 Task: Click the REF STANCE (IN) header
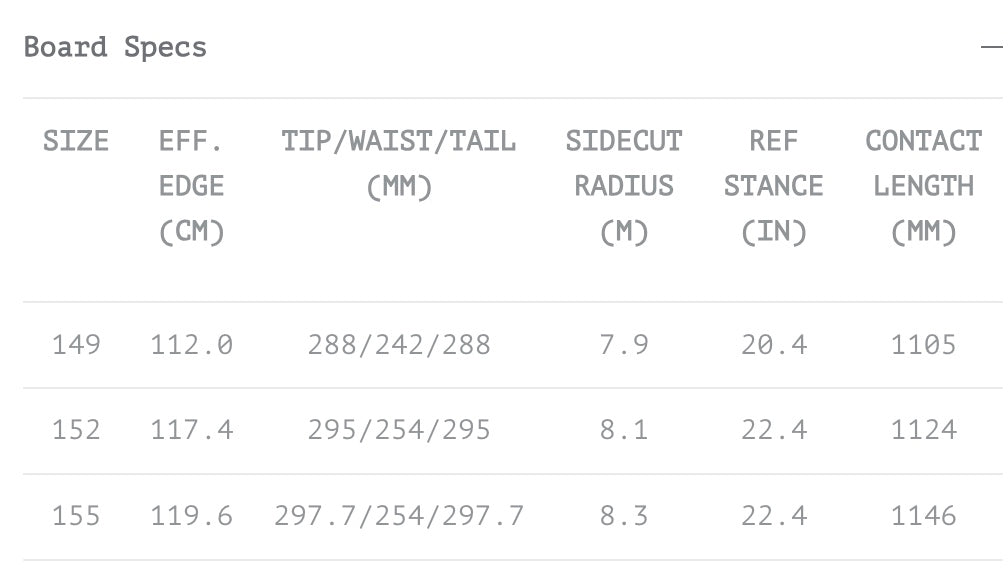773,186
